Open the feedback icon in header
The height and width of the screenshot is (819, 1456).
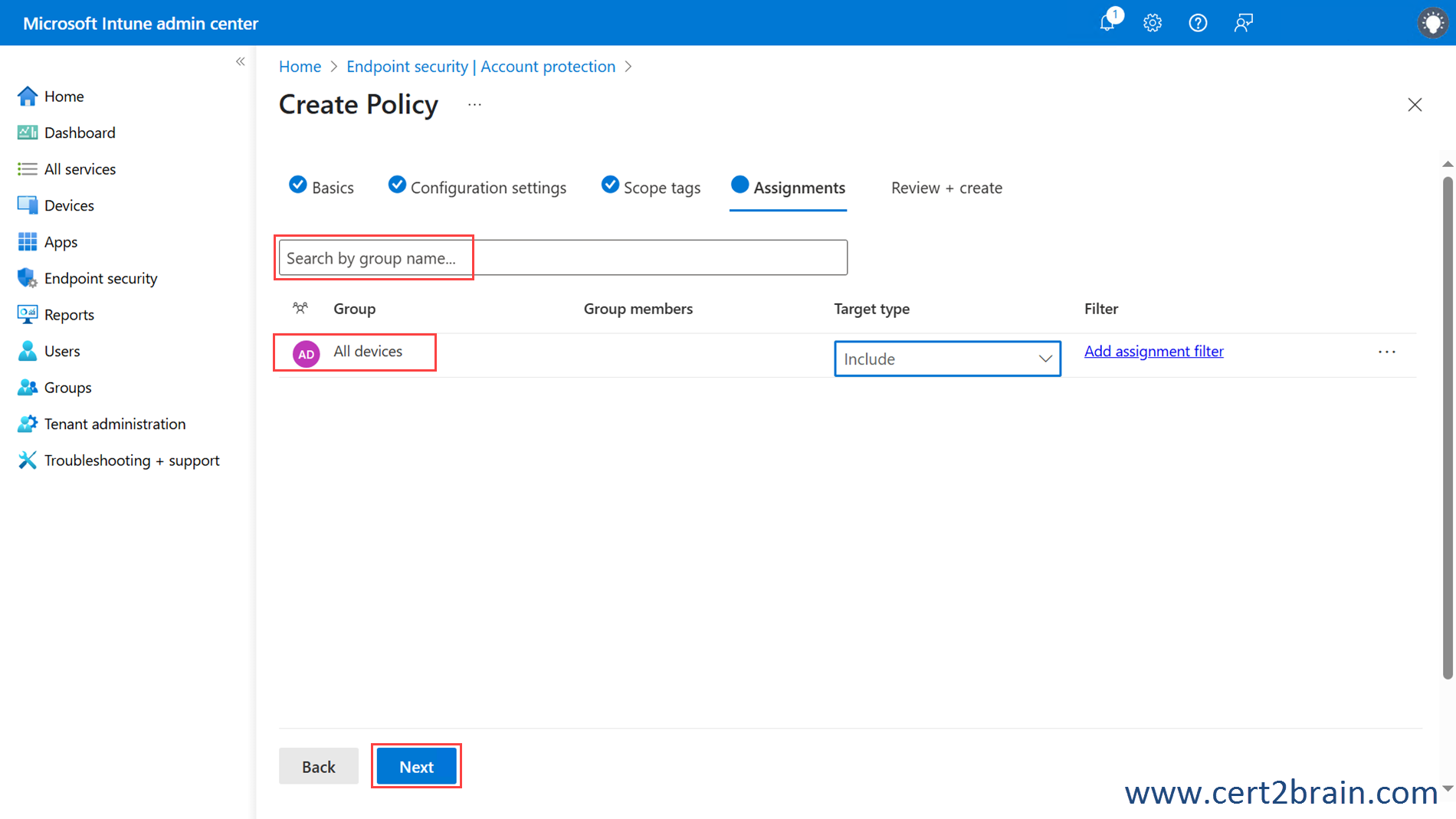click(1244, 23)
